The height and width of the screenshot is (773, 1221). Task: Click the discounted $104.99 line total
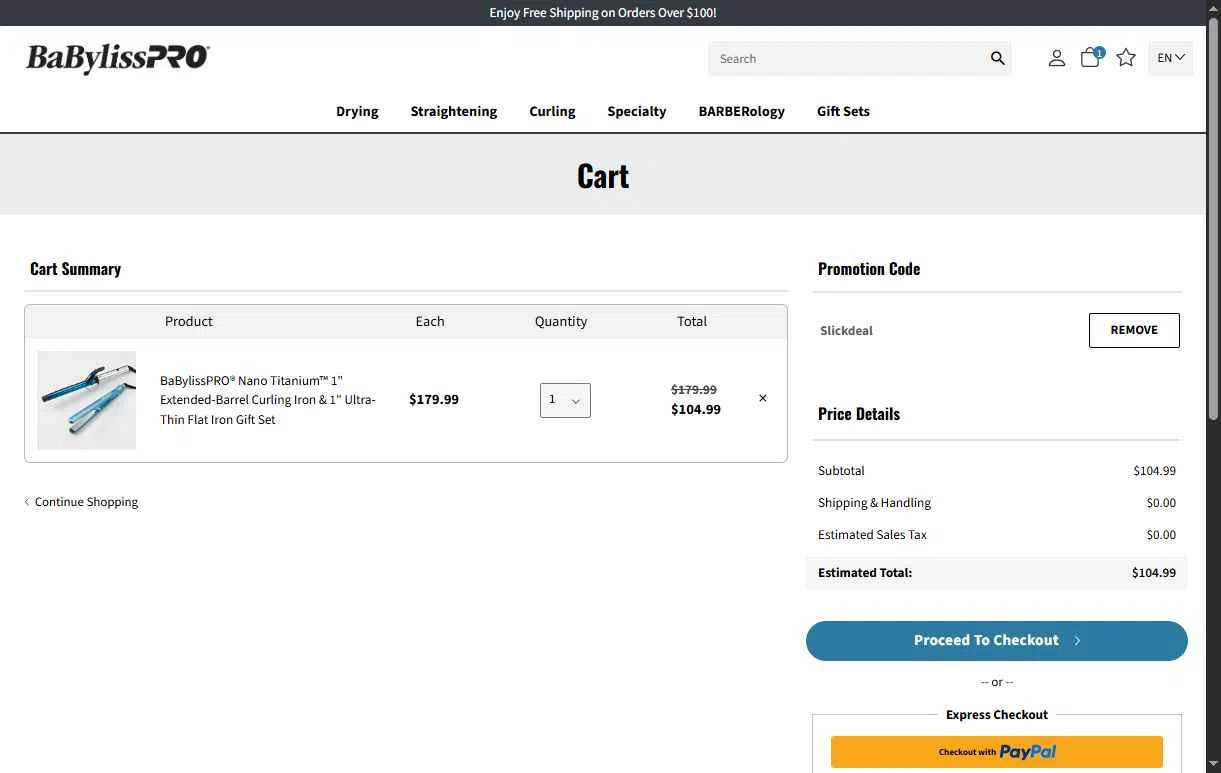(x=696, y=409)
